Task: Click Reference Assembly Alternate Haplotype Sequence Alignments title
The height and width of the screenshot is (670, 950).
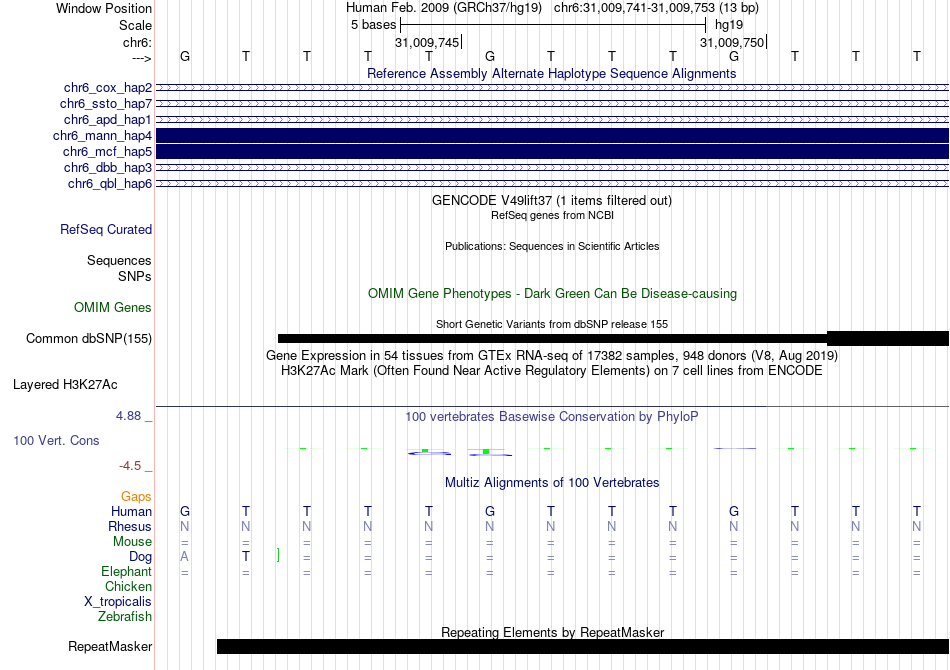Action: pyautogui.click(x=552, y=73)
